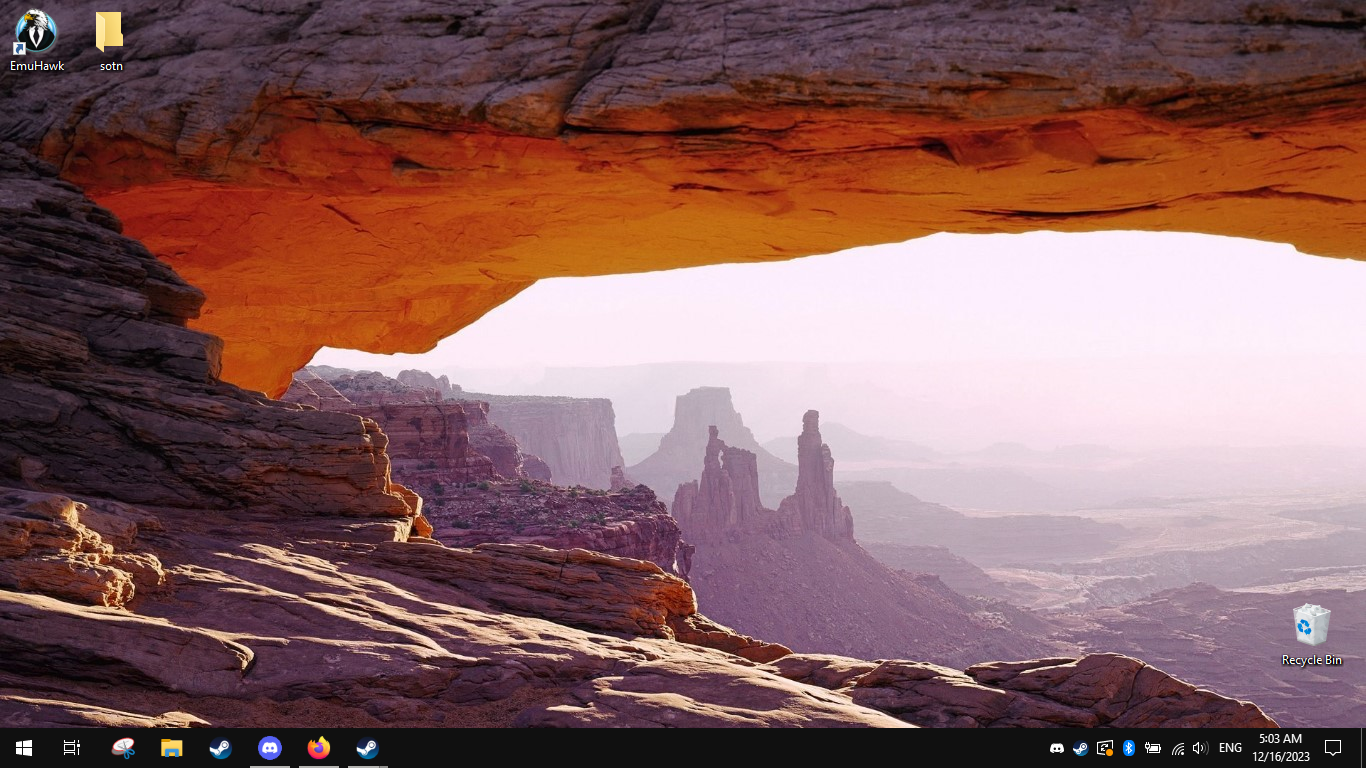Click the Discord icon in system tray
The height and width of the screenshot is (768, 1366).
[1057, 748]
